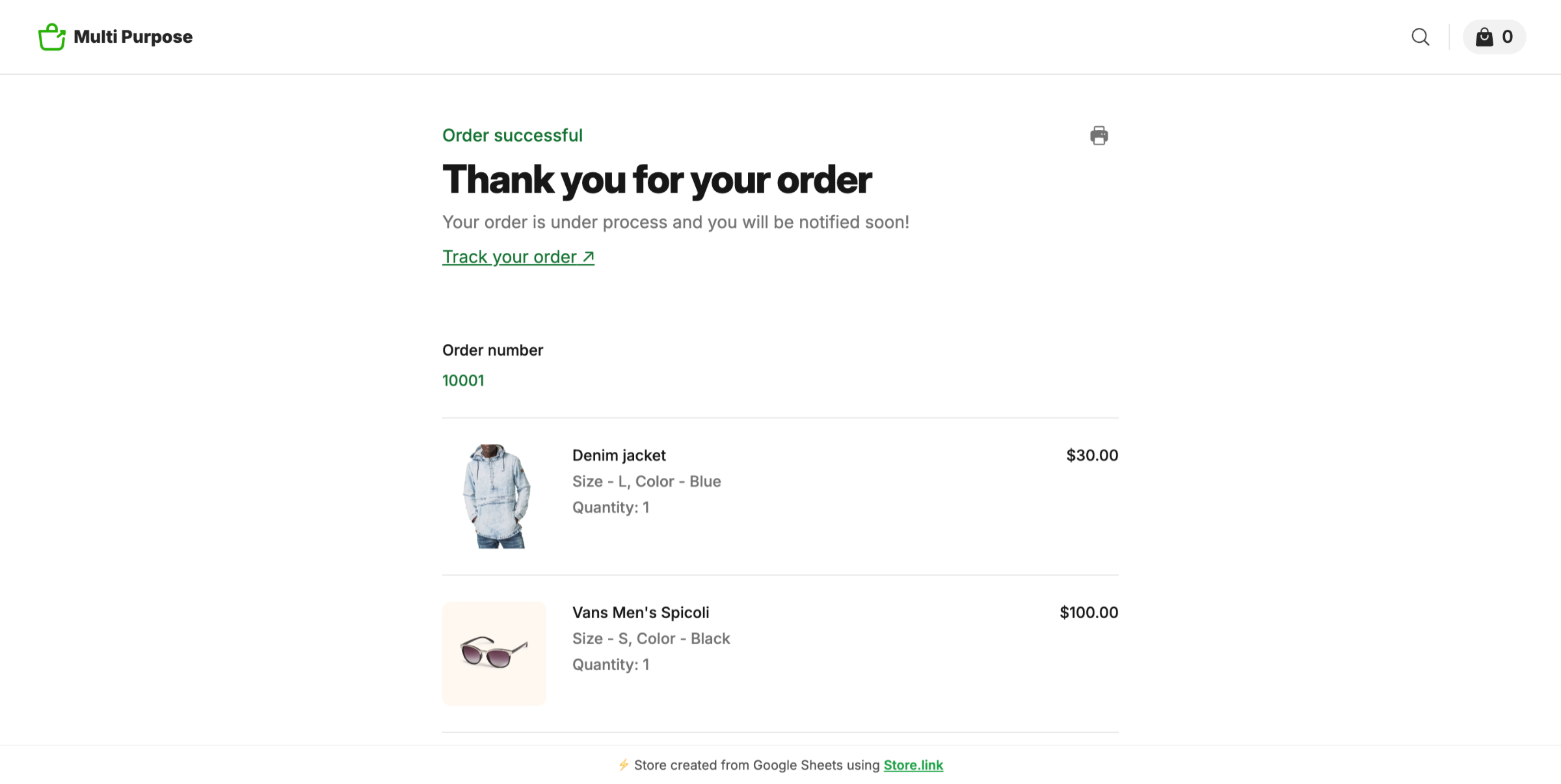Click the green shopping basket logo icon
This screenshot has height=784, width=1561.
52,37
